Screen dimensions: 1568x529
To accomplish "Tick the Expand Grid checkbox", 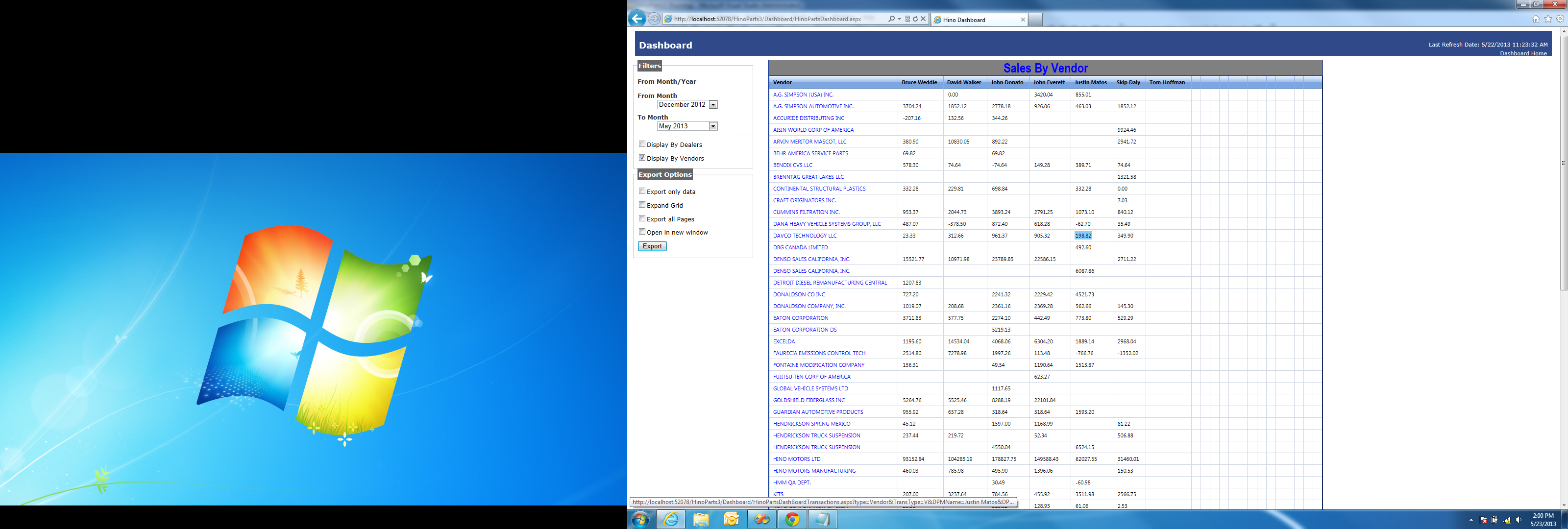I will pyautogui.click(x=642, y=205).
